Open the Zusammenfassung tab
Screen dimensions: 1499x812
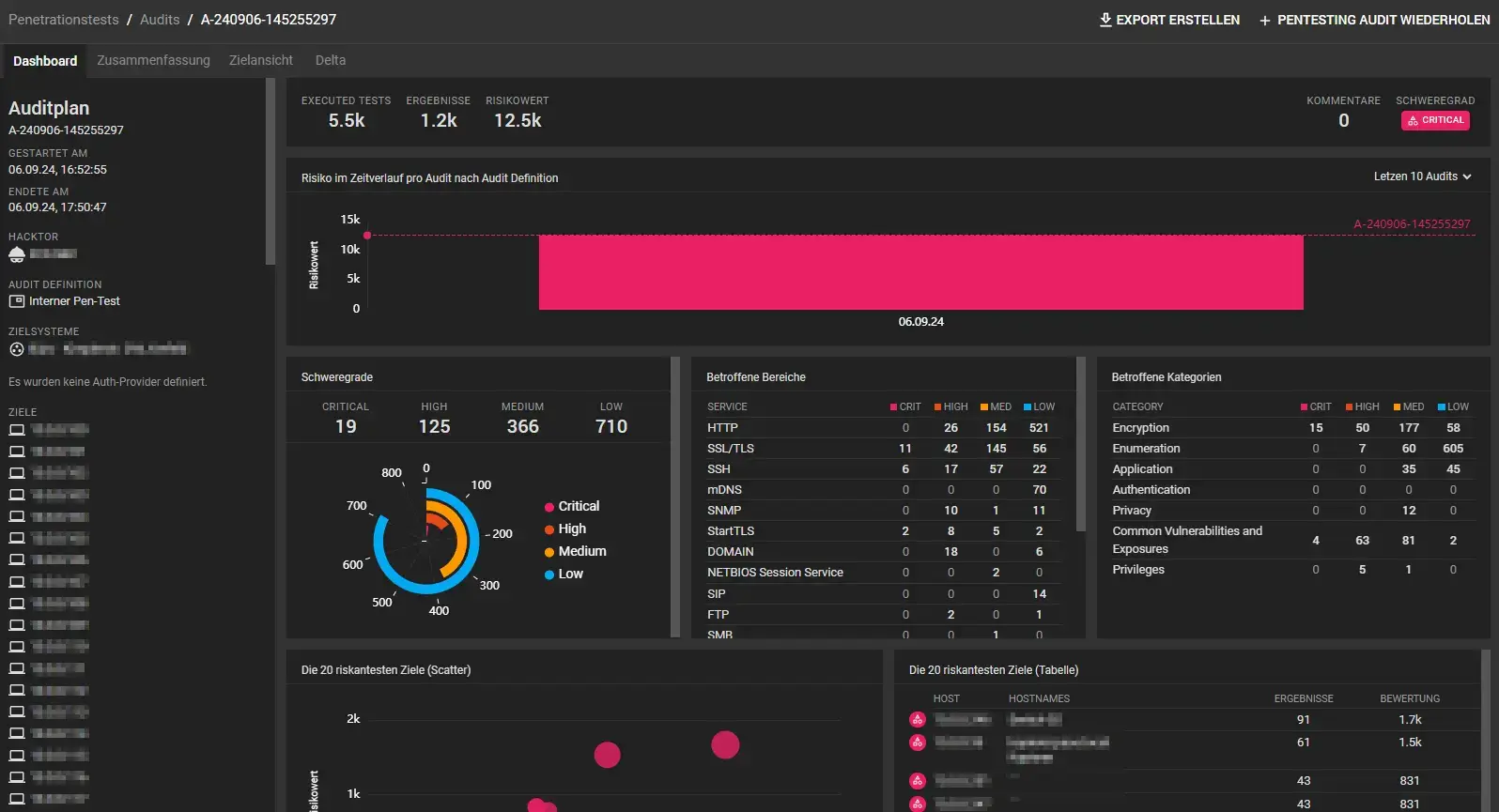tap(153, 61)
